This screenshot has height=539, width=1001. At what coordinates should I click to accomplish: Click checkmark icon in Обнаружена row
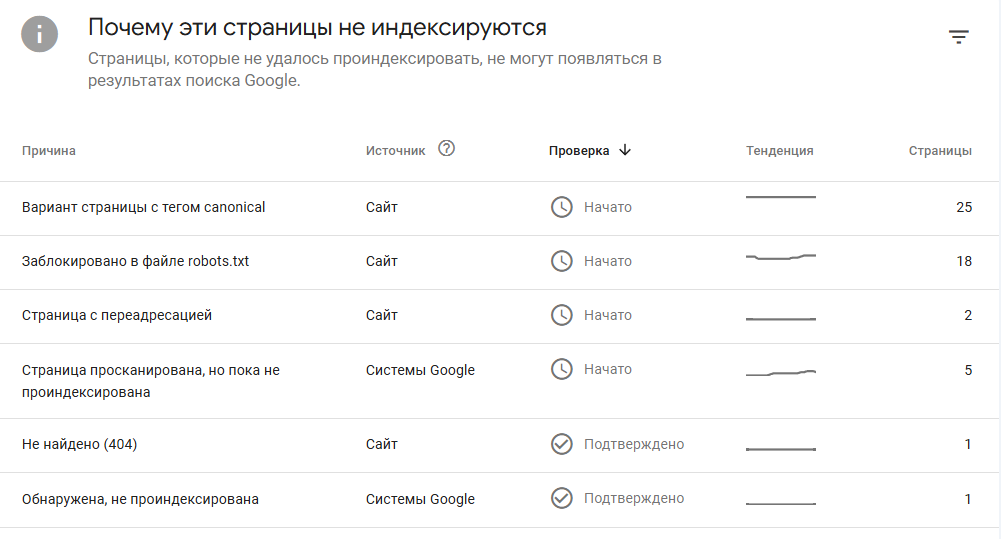562,498
